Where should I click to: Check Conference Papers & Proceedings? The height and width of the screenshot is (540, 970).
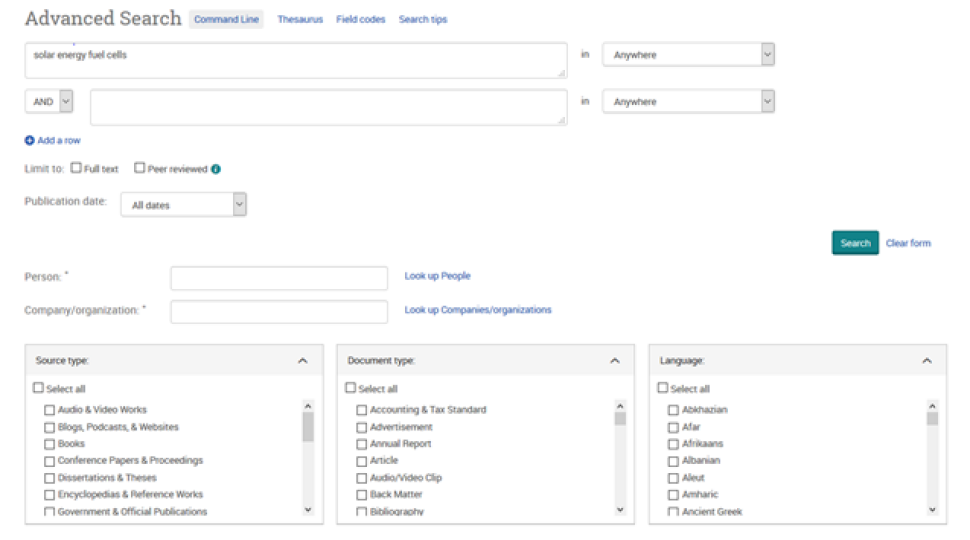pos(49,461)
